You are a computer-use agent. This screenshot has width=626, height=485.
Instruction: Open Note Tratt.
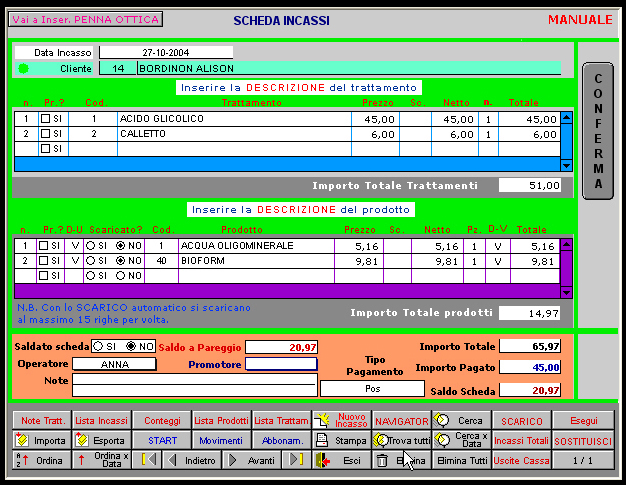pyautogui.click(x=42, y=420)
